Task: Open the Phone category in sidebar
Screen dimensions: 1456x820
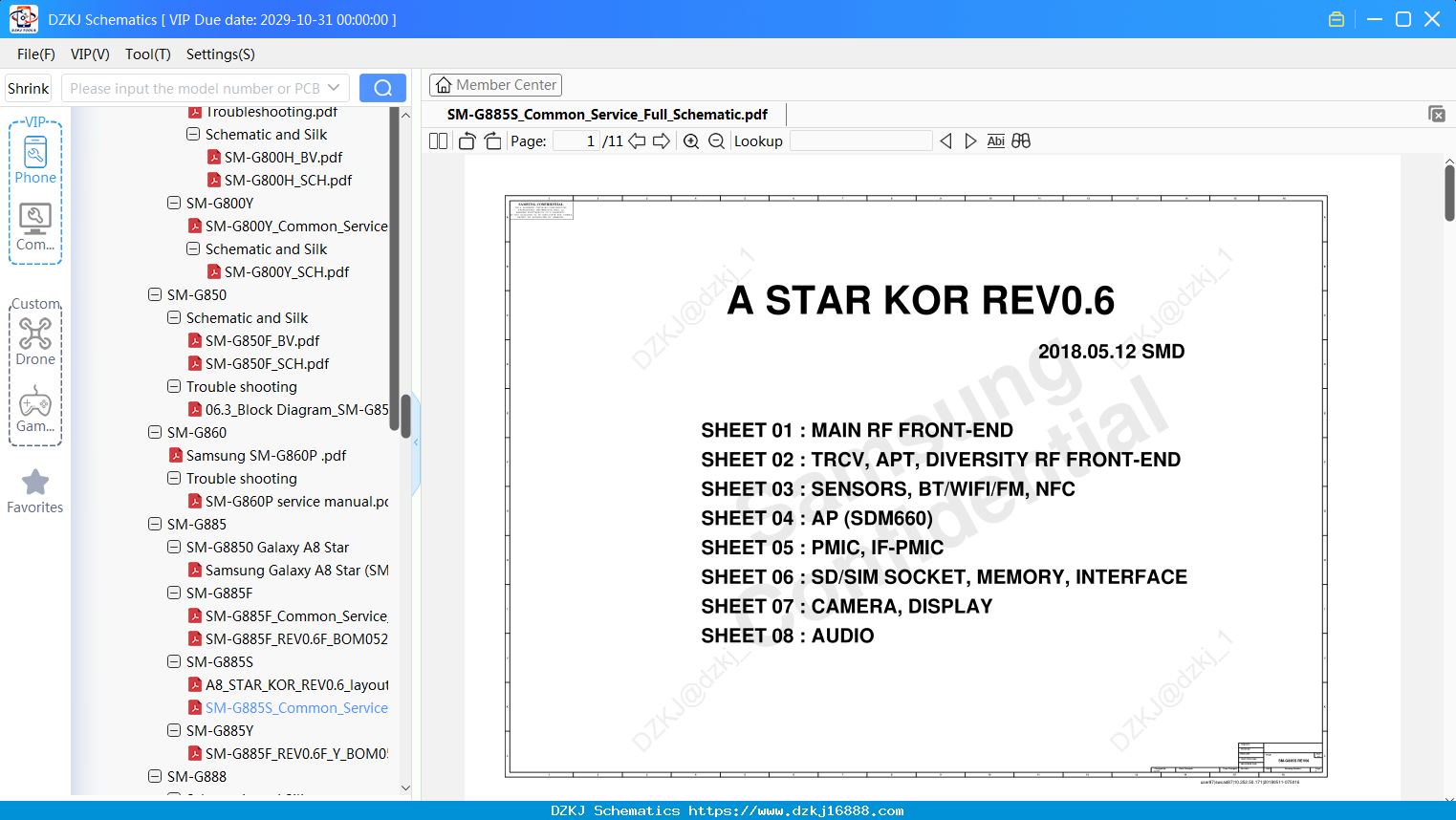Action: (x=35, y=161)
